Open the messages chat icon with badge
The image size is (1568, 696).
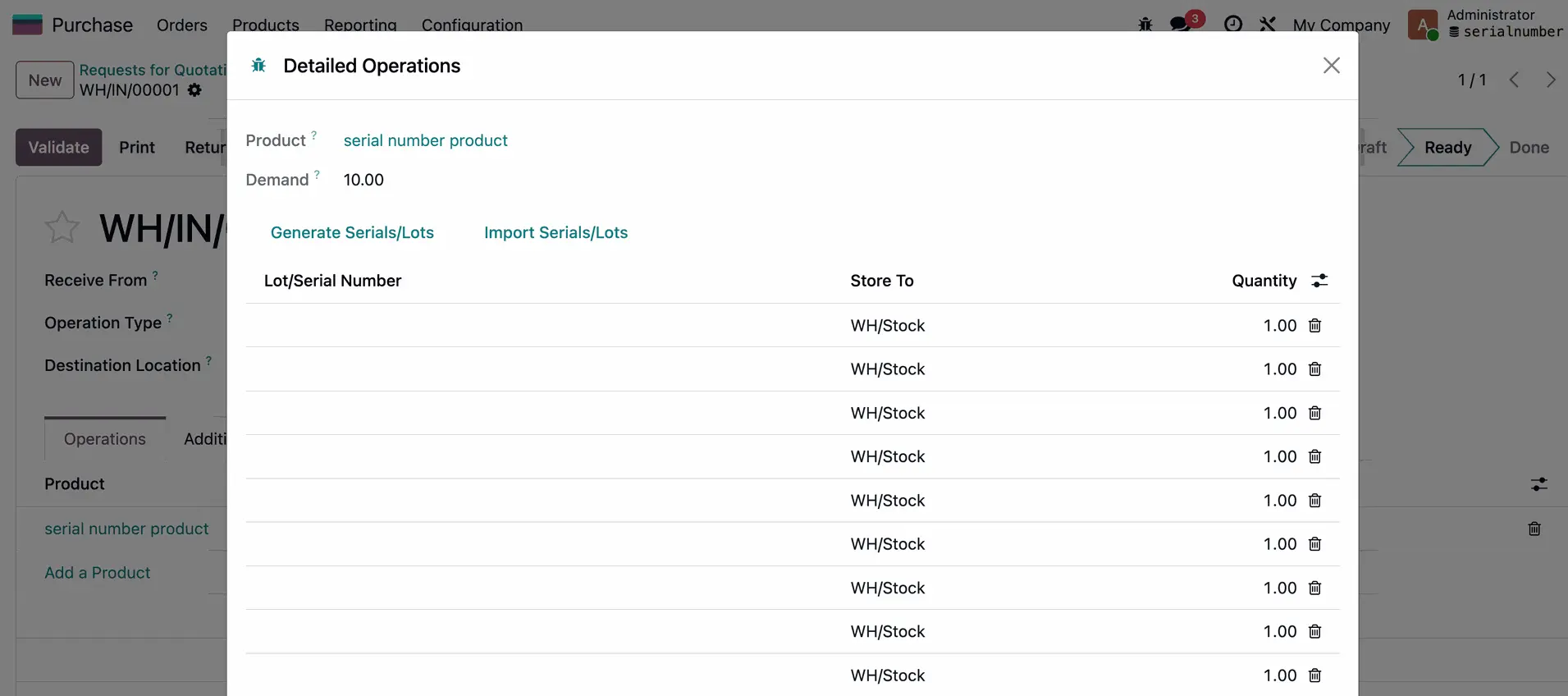pos(1181,24)
